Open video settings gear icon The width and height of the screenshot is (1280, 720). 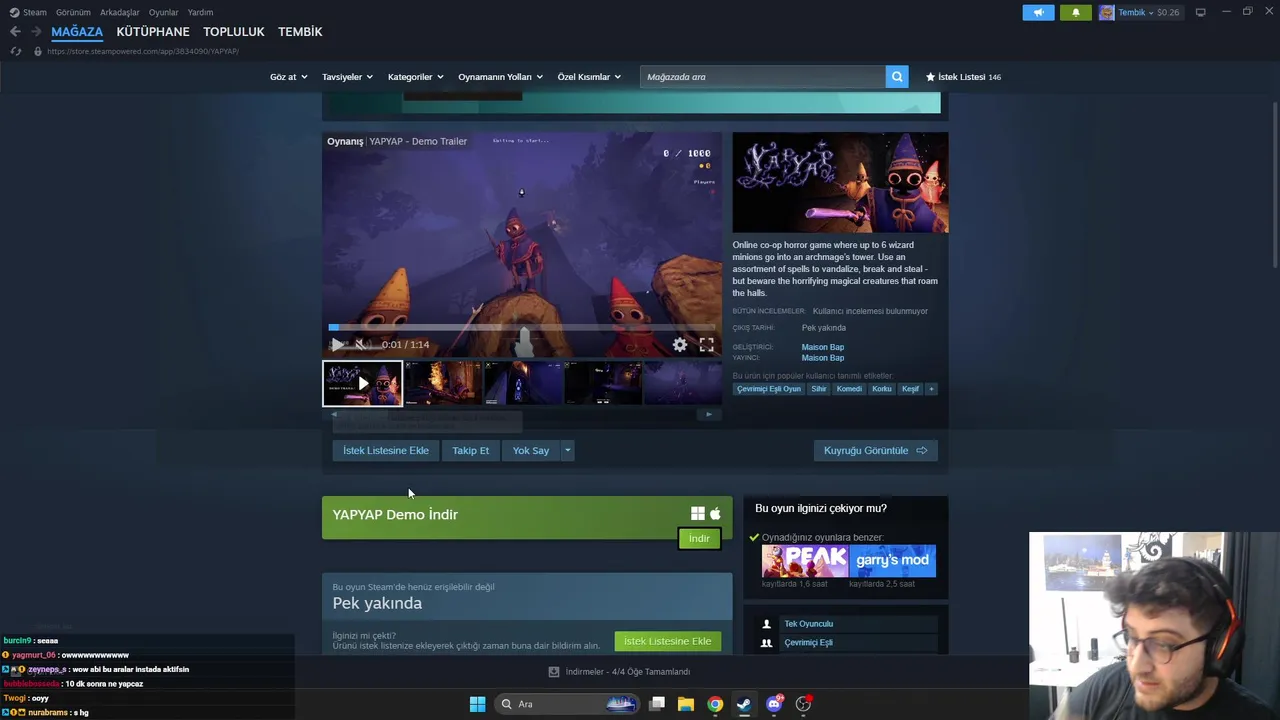(680, 345)
